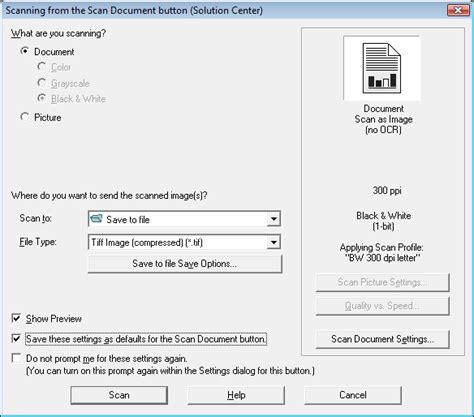Click the "BW 300 dpi letter" profile text
The width and height of the screenshot is (474, 417).
pos(382,258)
